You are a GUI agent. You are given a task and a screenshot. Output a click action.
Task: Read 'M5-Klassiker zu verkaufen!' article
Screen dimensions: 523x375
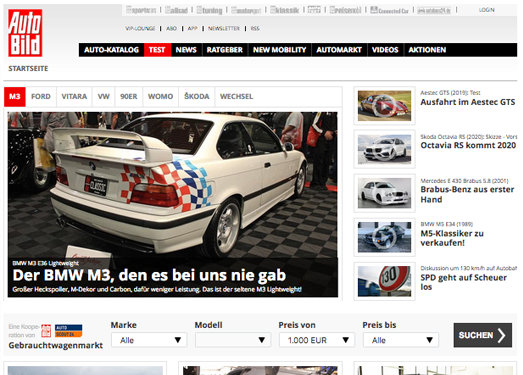click(452, 238)
